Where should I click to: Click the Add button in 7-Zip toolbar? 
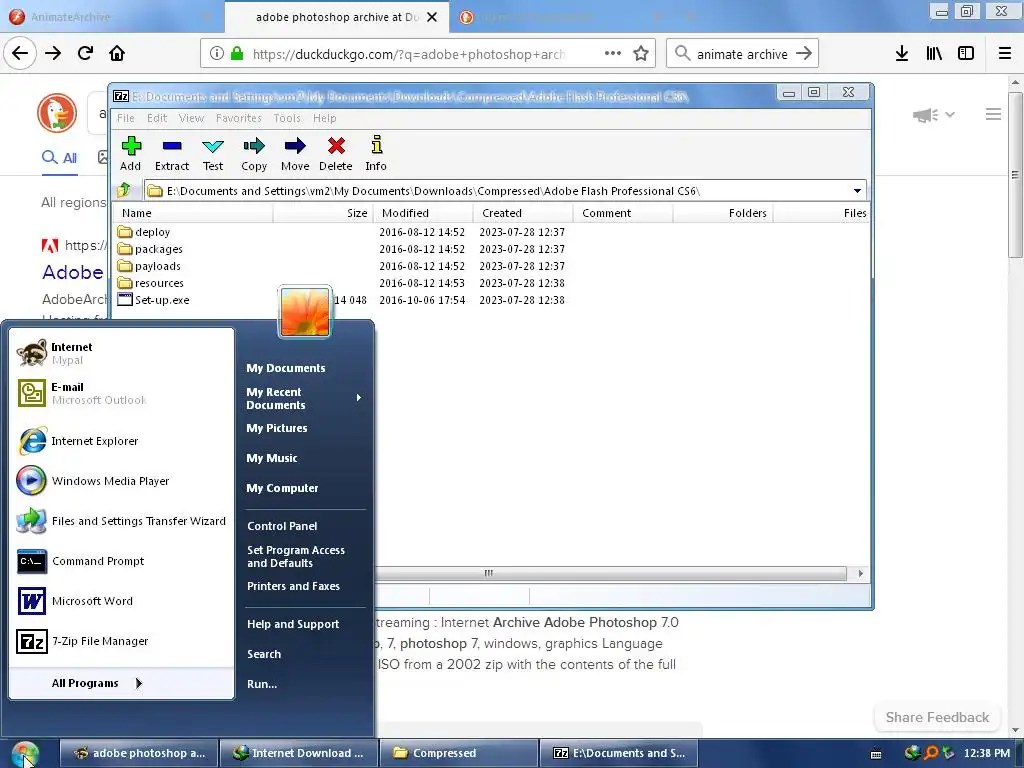pyautogui.click(x=131, y=153)
